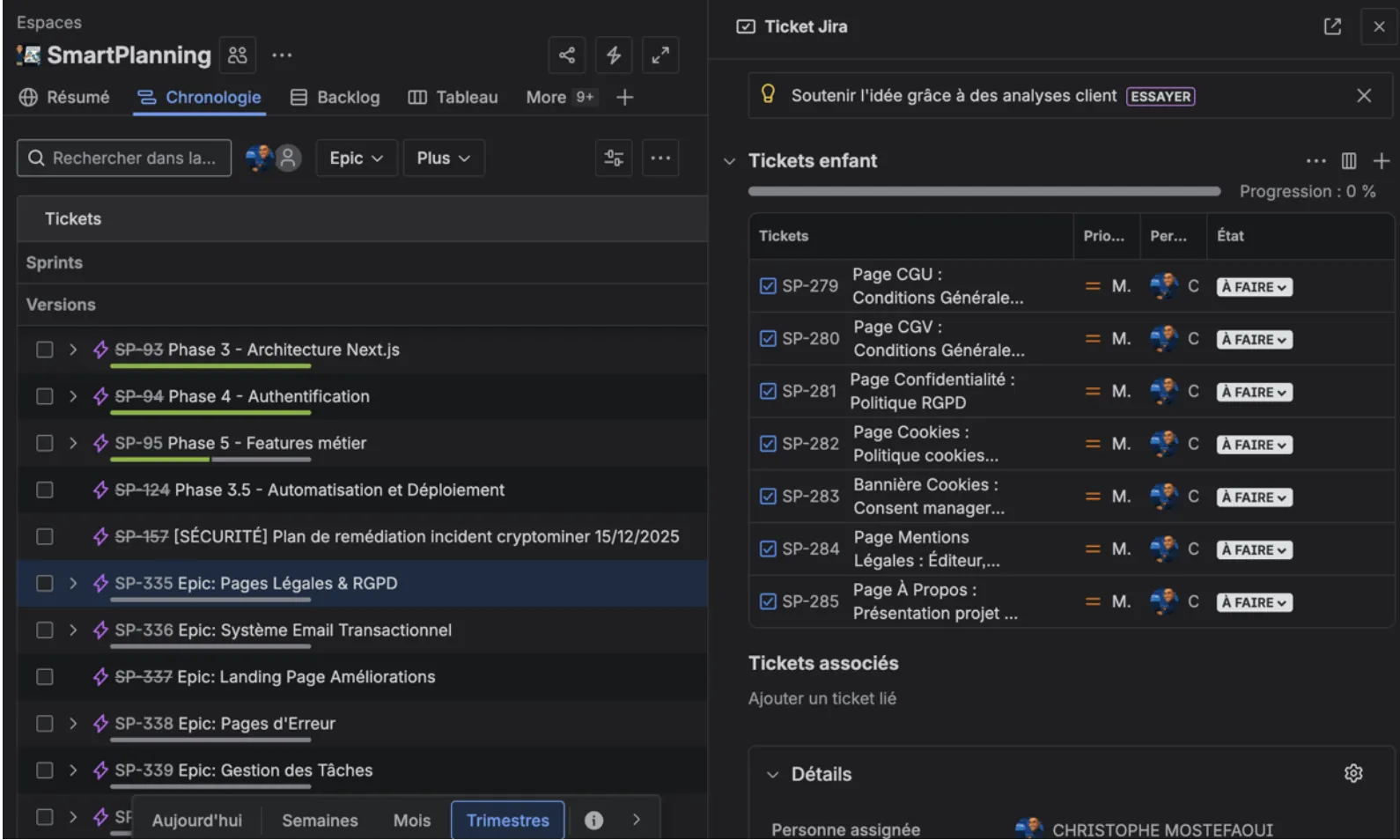Image resolution: width=1400 pixels, height=840 pixels.
Task: Open the Plus filters dropdown
Action: point(444,158)
